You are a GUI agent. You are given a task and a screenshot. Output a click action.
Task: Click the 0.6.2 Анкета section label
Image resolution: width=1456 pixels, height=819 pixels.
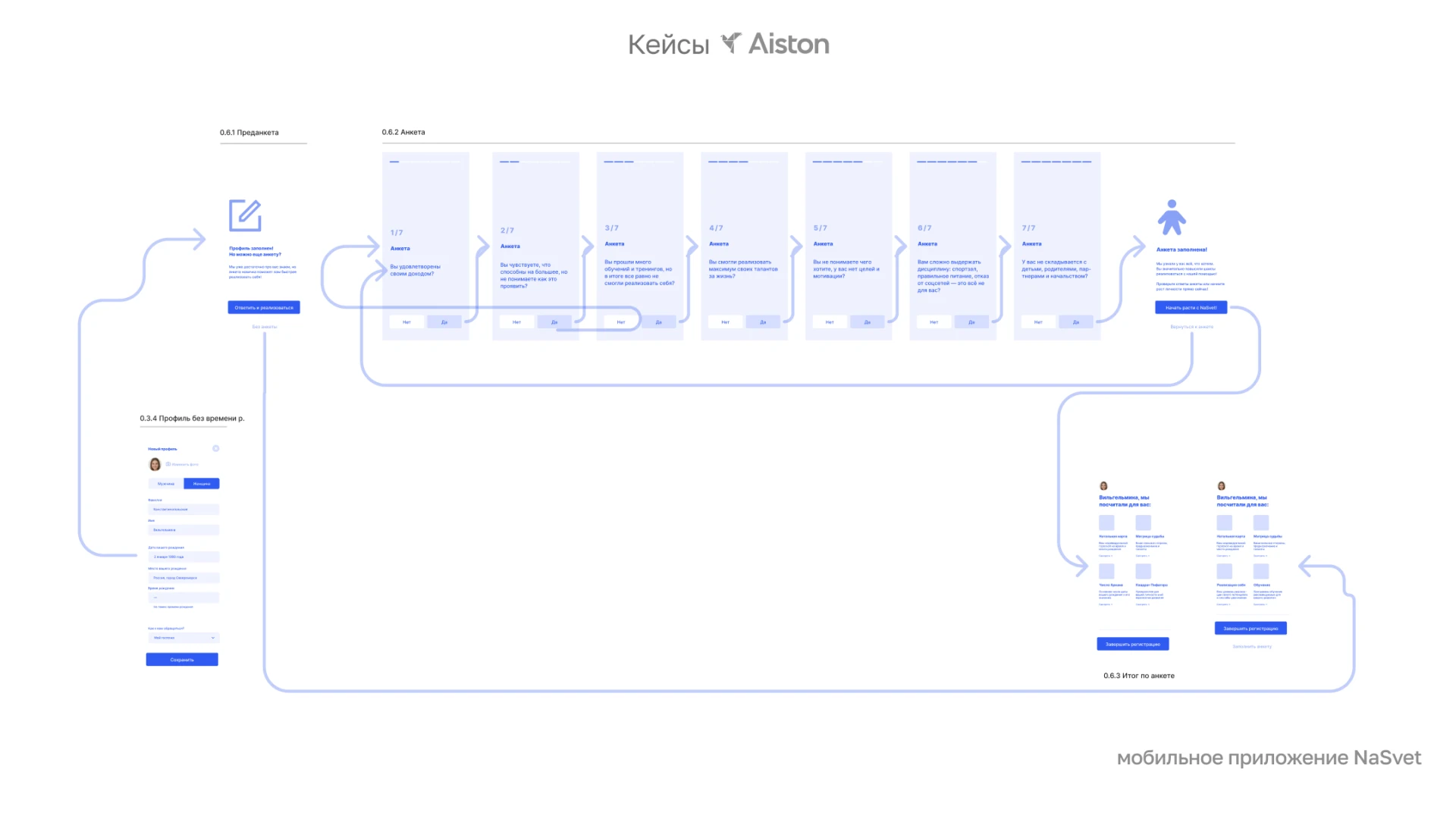403,132
